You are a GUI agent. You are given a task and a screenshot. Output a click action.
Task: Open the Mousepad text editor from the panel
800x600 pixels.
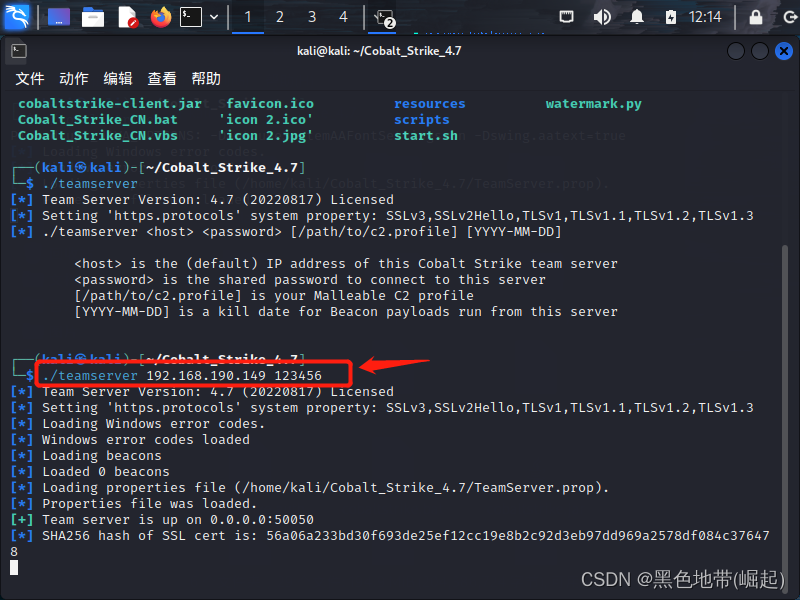coord(126,14)
